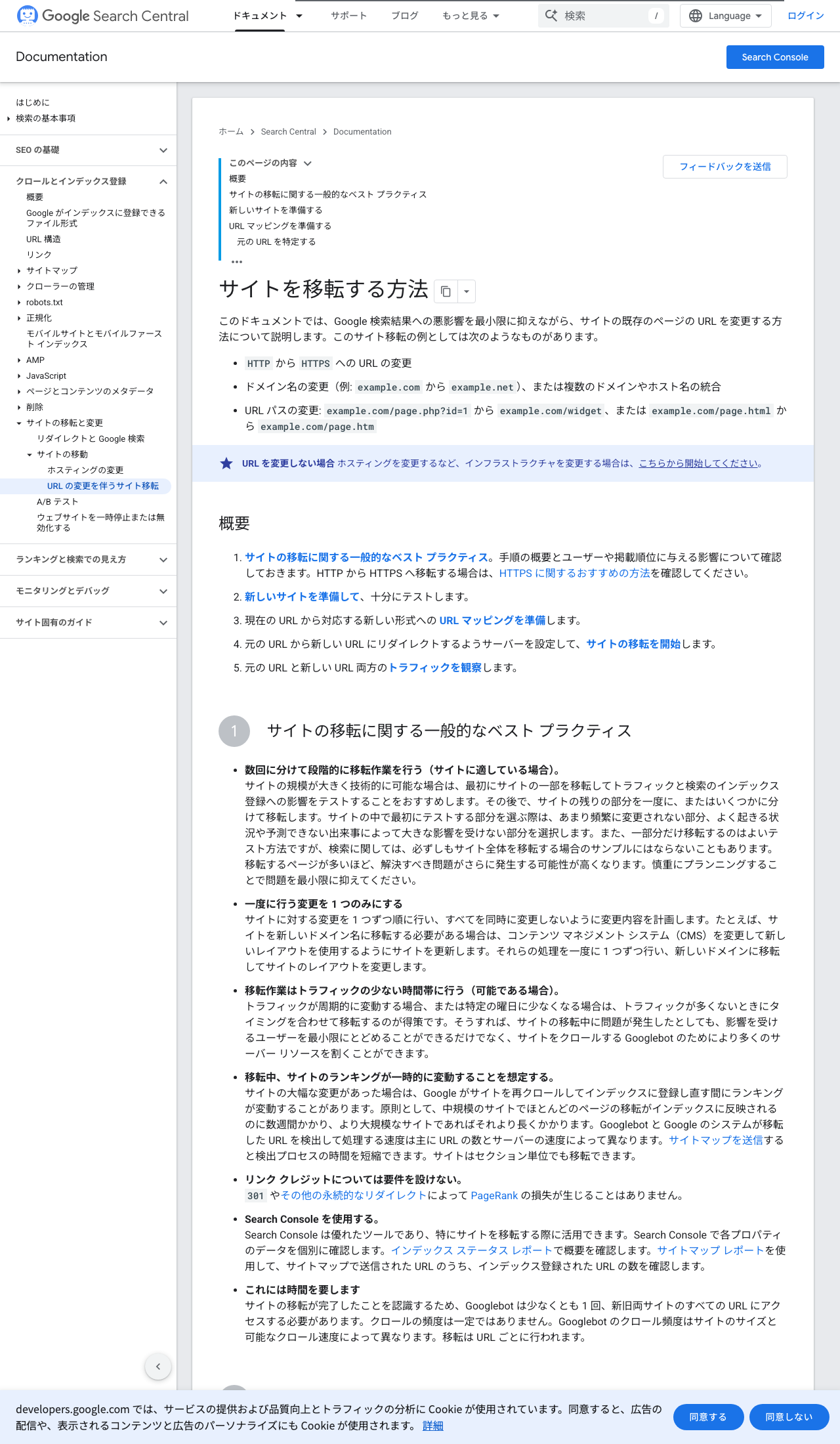Jump to 新しいサイトを準備する in contents
The image size is (840, 1444).
point(276,211)
